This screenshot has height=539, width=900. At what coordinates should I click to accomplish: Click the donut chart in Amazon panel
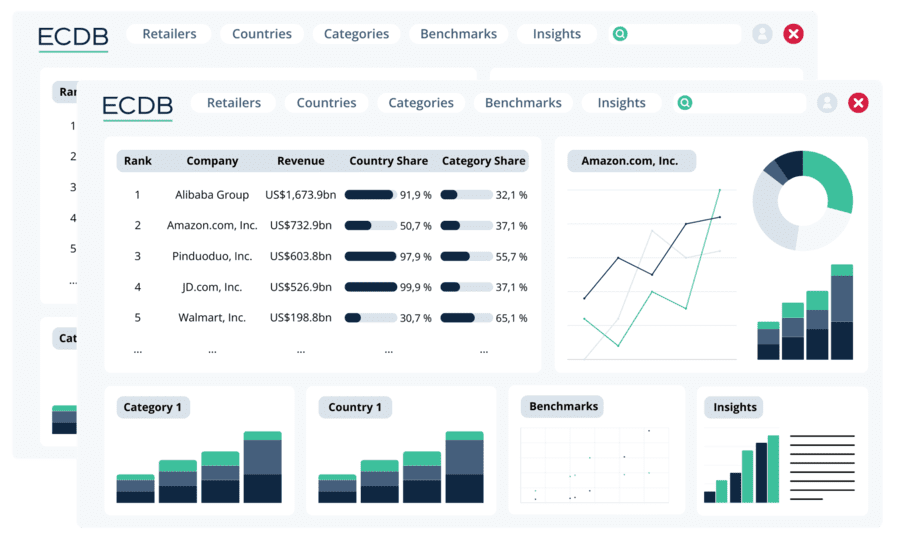click(x=802, y=200)
